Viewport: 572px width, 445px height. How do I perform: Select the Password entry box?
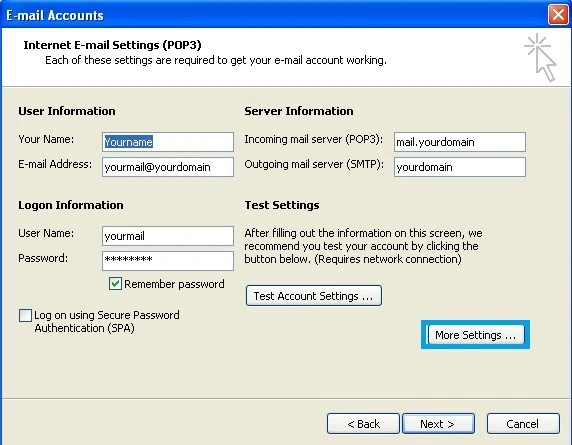168,261
